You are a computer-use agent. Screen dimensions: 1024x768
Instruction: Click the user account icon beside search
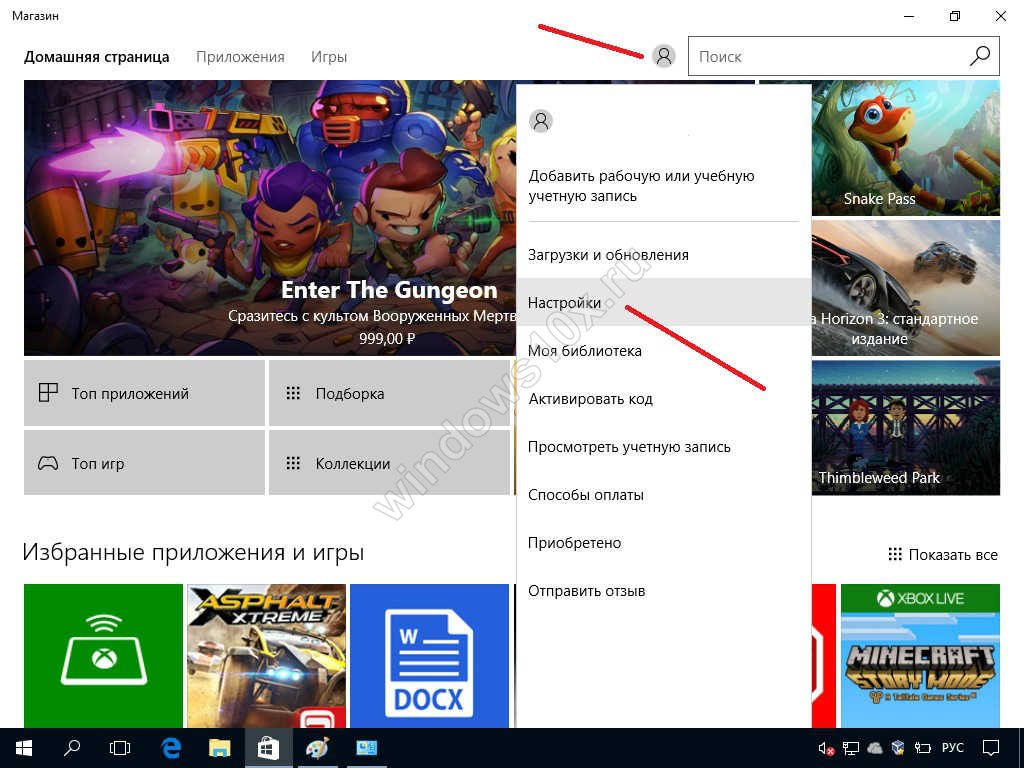pos(664,56)
